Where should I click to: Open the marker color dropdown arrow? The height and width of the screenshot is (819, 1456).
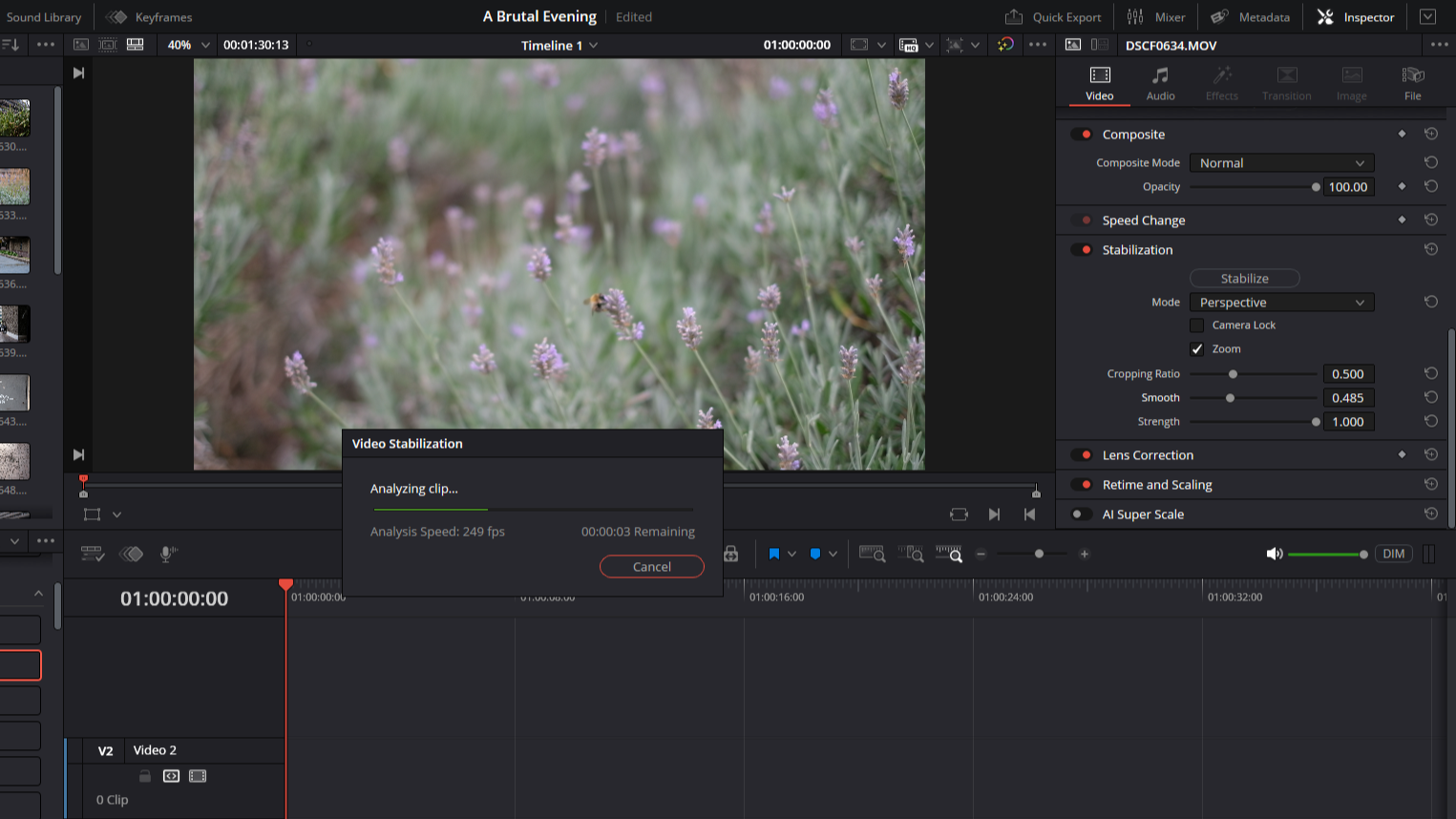click(833, 554)
